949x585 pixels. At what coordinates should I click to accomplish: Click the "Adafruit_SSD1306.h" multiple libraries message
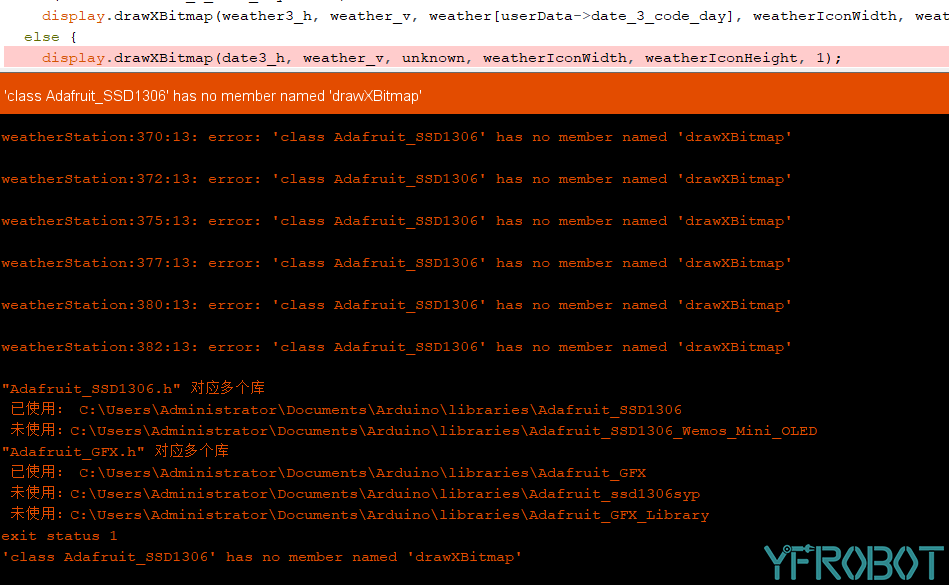[x=133, y=388]
